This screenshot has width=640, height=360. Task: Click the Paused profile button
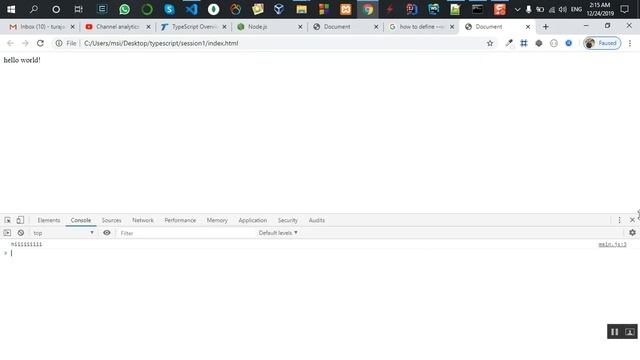[602, 43]
